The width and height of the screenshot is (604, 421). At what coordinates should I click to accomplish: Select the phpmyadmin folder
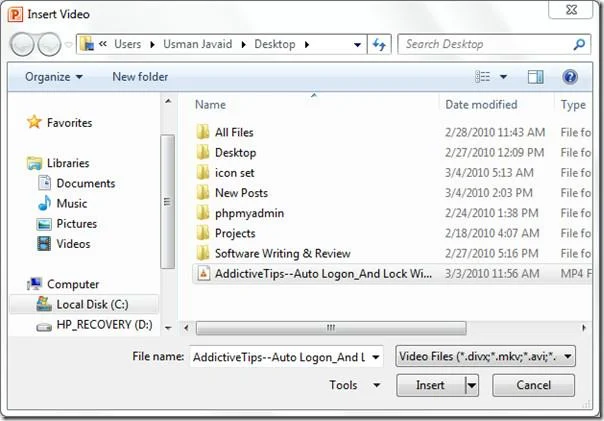(249, 213)
